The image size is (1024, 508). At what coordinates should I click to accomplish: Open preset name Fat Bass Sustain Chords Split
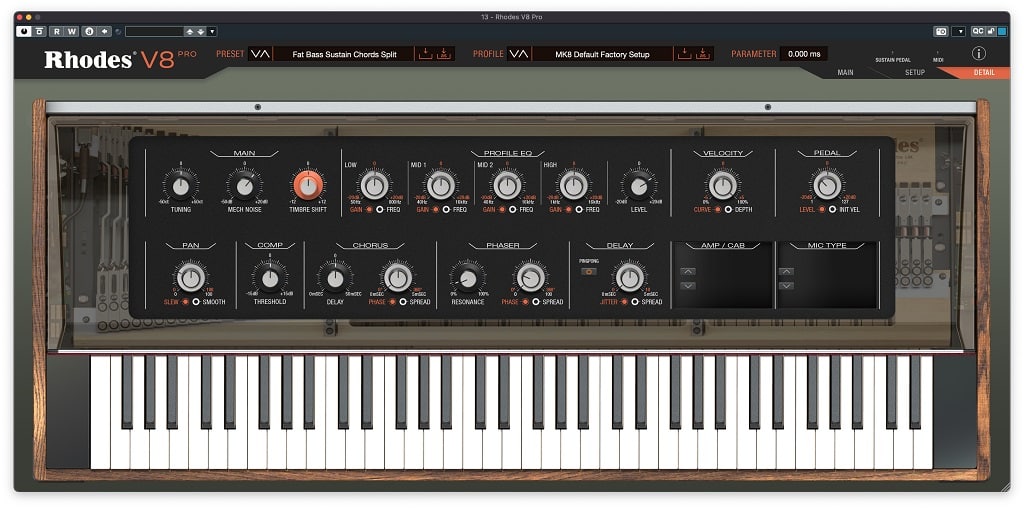(344, 54)
